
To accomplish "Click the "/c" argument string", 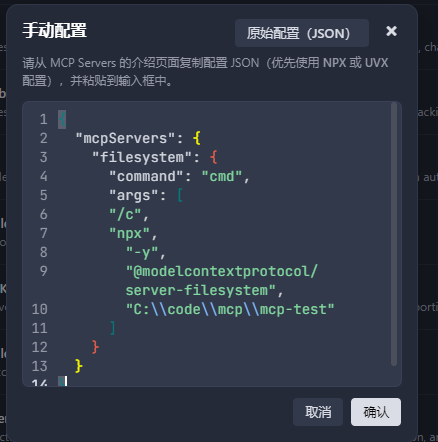I will [125, 214].
